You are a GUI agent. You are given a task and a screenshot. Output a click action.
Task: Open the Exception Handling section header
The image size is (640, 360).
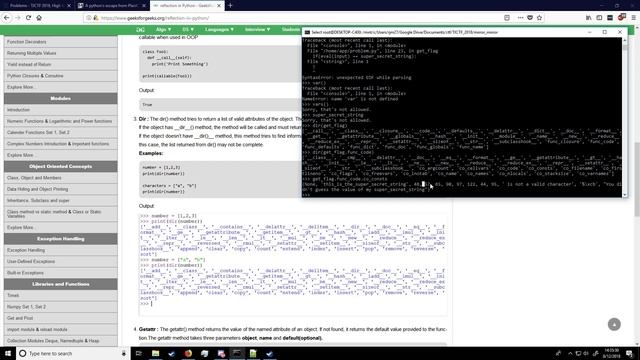click(x=60, y=239)
